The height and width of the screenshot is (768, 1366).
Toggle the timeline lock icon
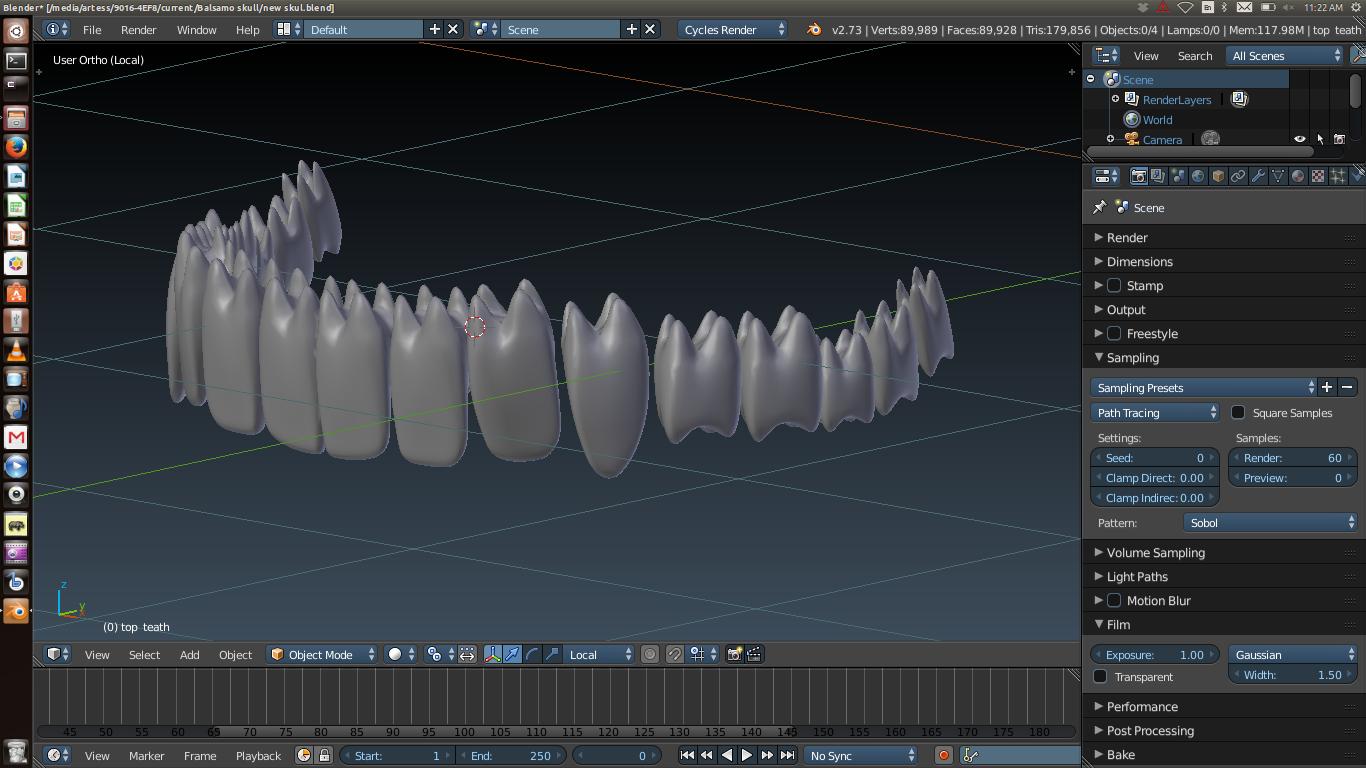[x=324, y=755]
